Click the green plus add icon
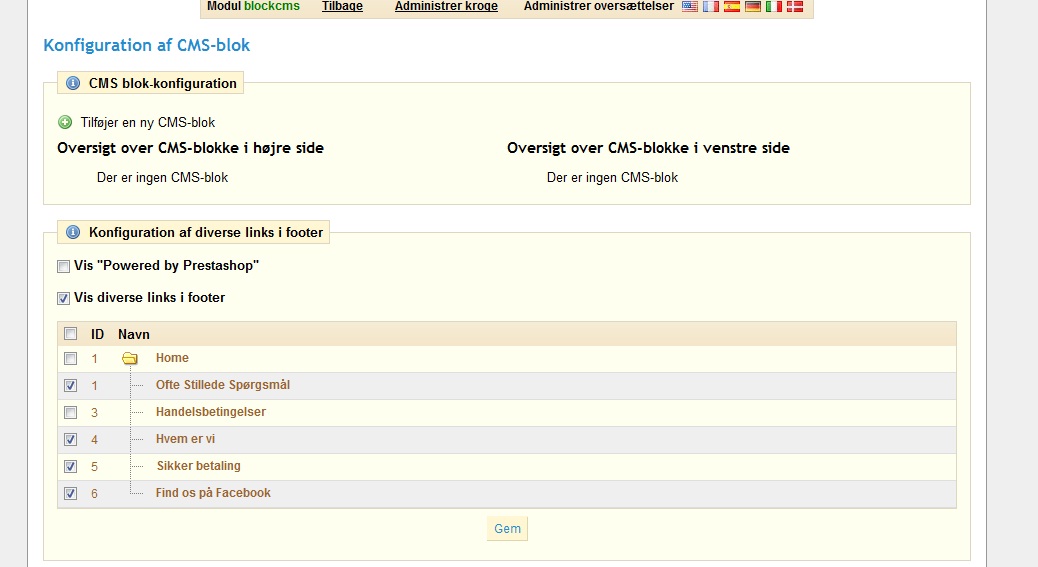Viewport: 1038px width, 567px height. tap(66, 123)
